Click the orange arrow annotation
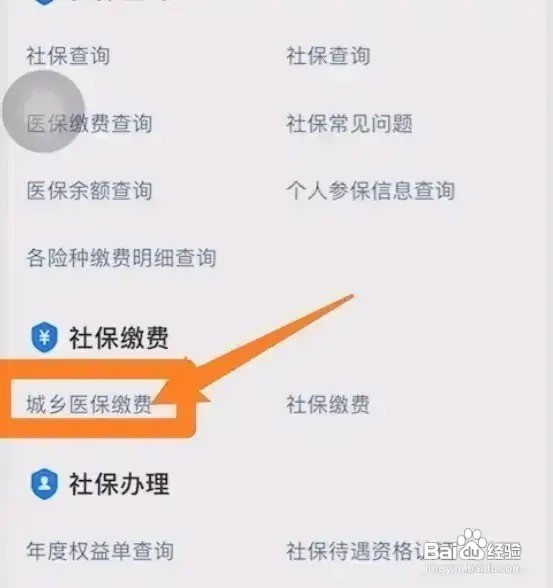 (x=255, y=350)
